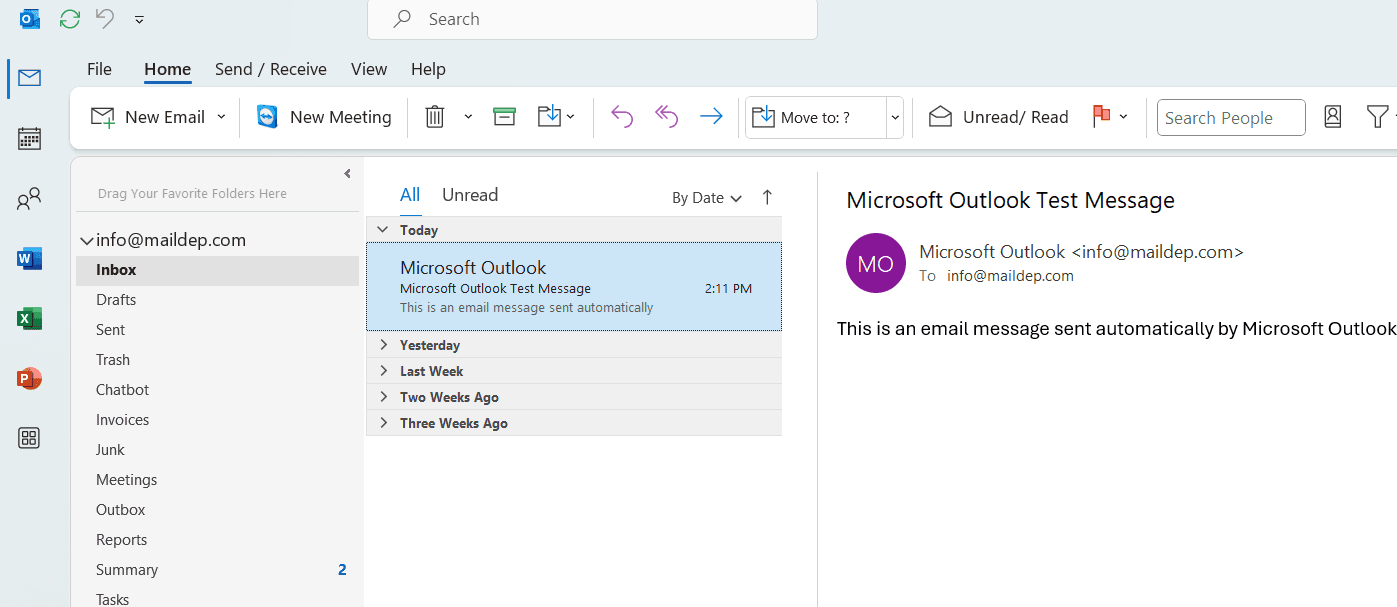Open the People contacts icon in sidebar
The image size is (1397, 607).
pos(29,199)
